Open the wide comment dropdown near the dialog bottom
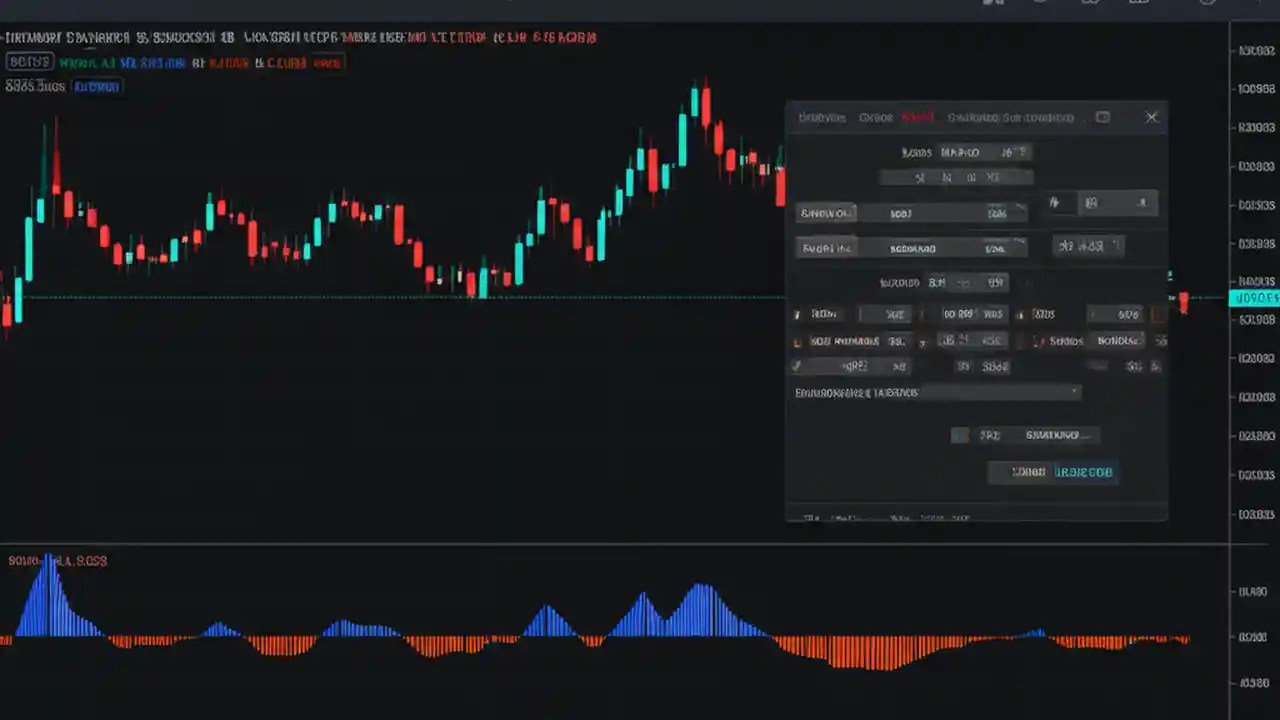The height and width of the screenshot is (720, 1280). (935, 392)
